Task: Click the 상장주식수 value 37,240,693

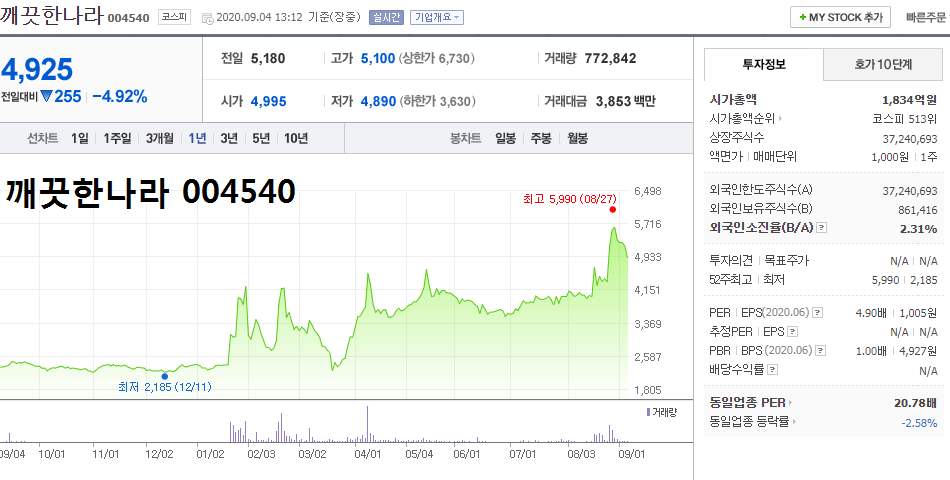Action: 910,139
